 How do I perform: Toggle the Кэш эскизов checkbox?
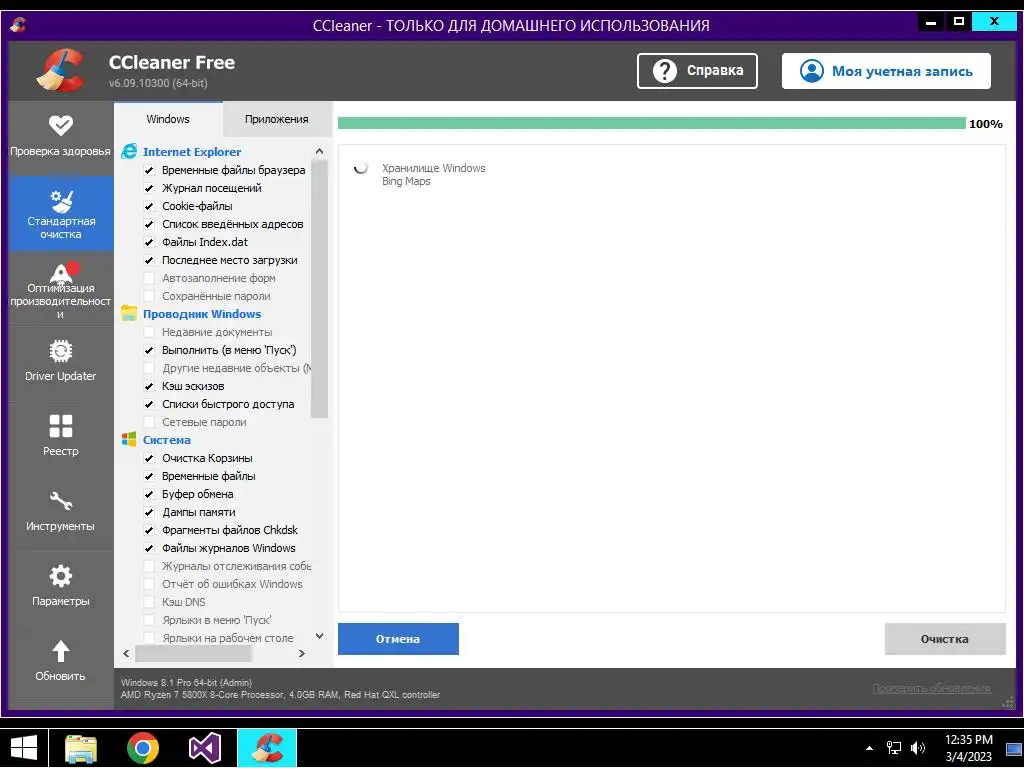click(x=149, y=386)
